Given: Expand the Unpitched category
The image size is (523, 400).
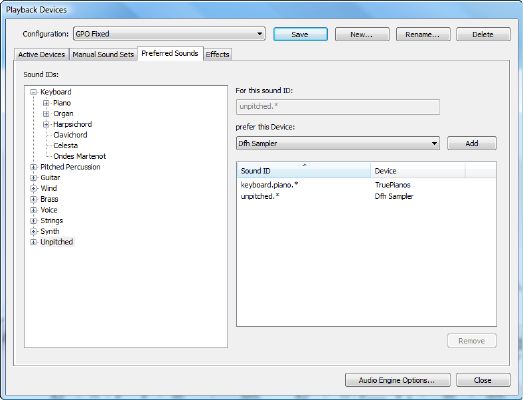Looking at the screenshot, I should (x=33, y=242).
